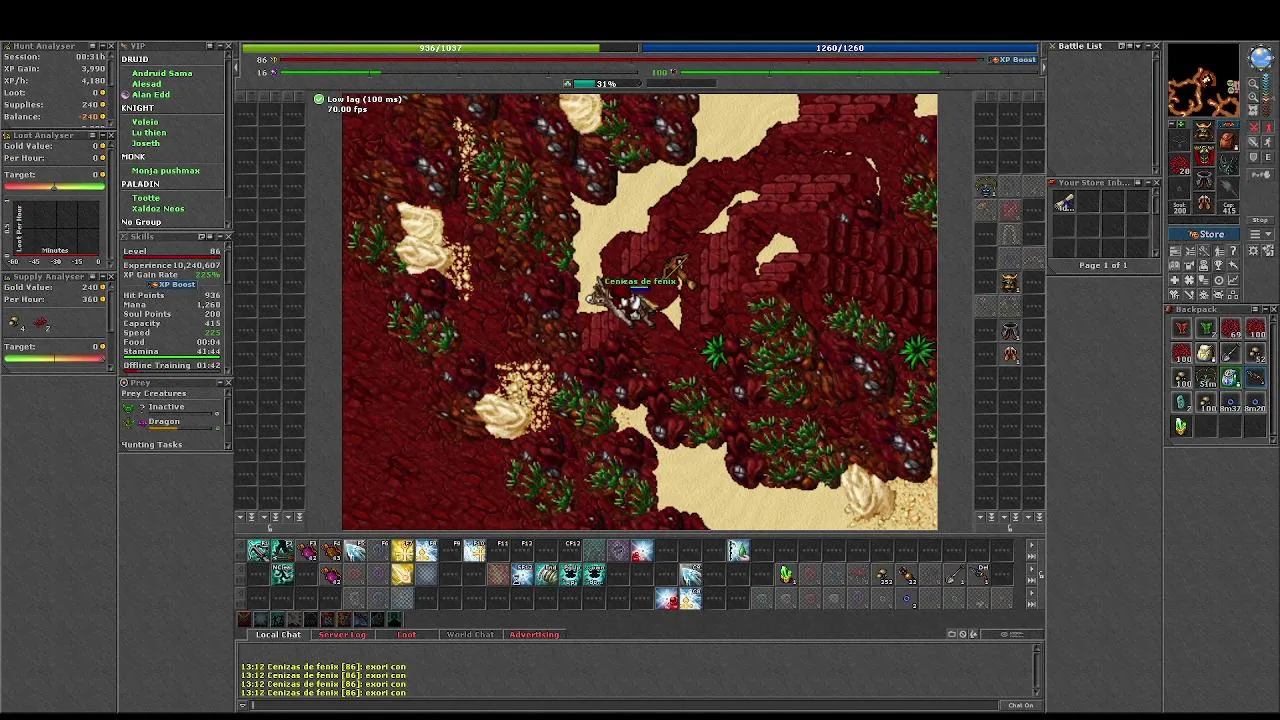Image resolution: width=1280 pixels, height=720 pixels.
Task: Open the Store button options dropdown
Action: 1259,234
